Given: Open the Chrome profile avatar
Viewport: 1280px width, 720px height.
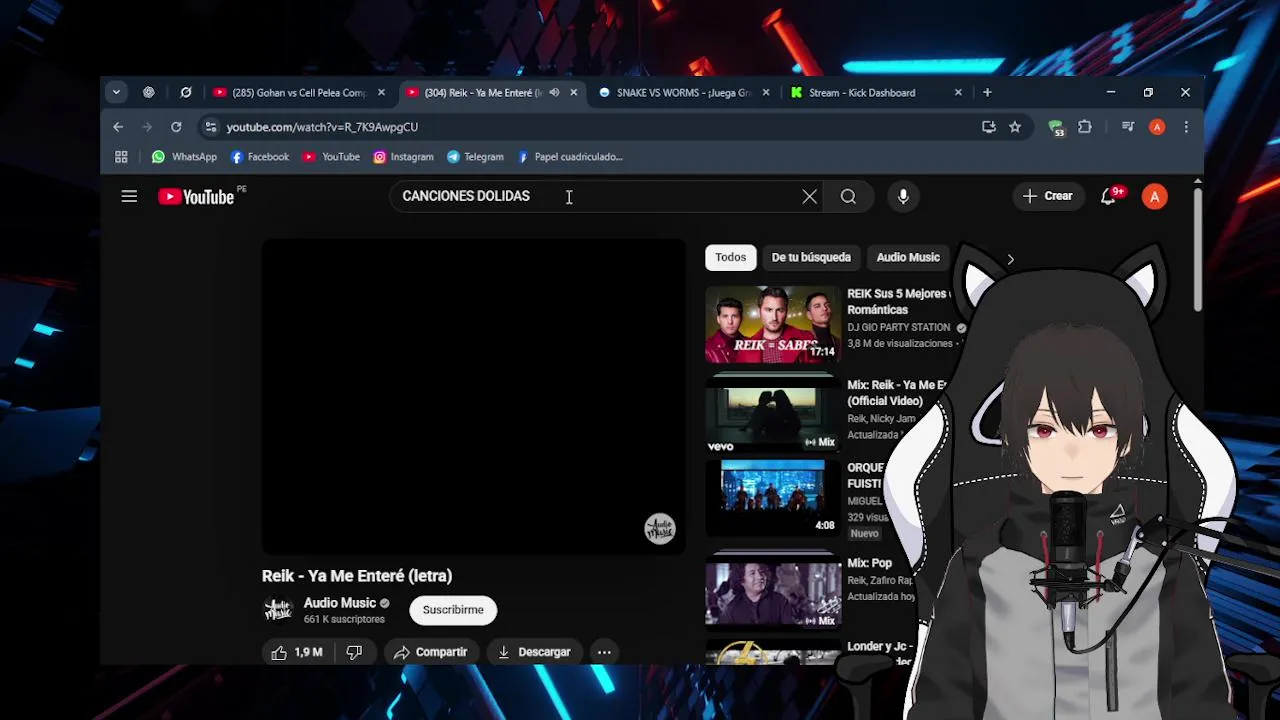Looking at the screenshot, I should click(x=1157, y=127).
